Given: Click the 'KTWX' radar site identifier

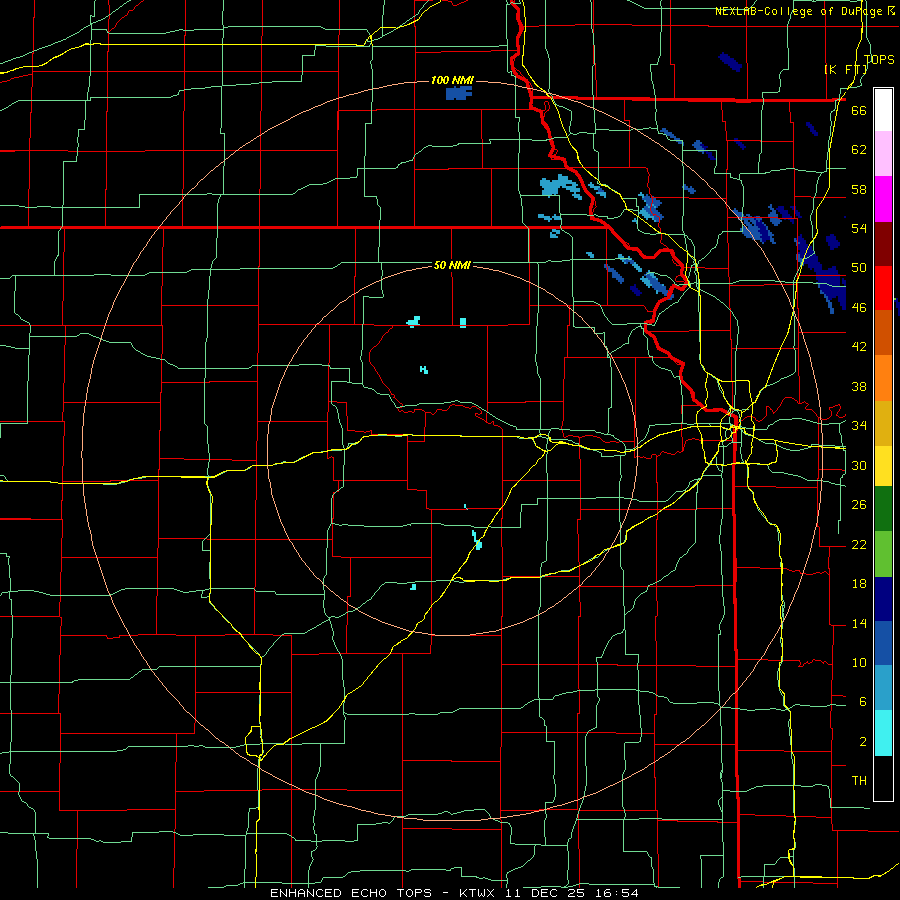Looking at the screenshot, I should click(x=479, y=893).
